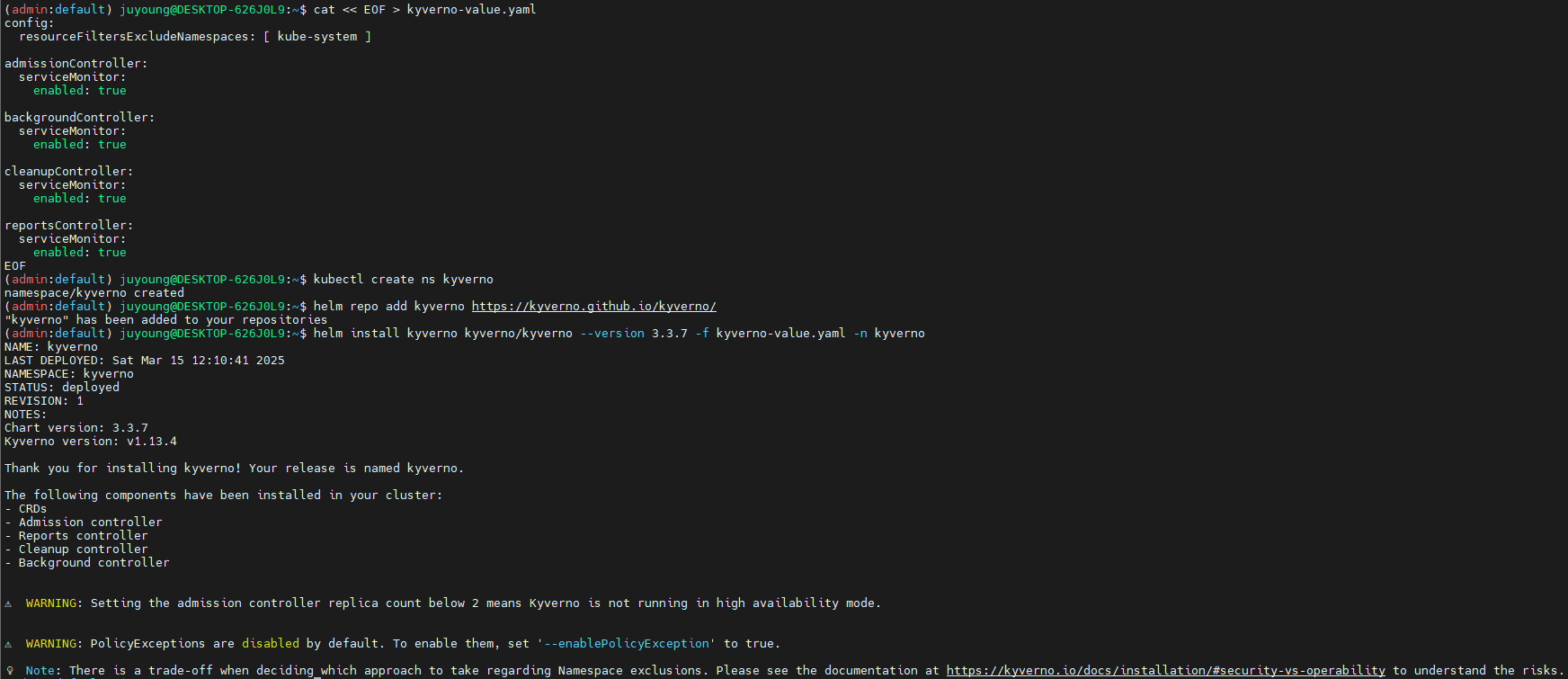Click the 'cleanupController:' line
The height and width of the screenshot is (679, 1568).
pyautogui.click(x=69, y=172)
